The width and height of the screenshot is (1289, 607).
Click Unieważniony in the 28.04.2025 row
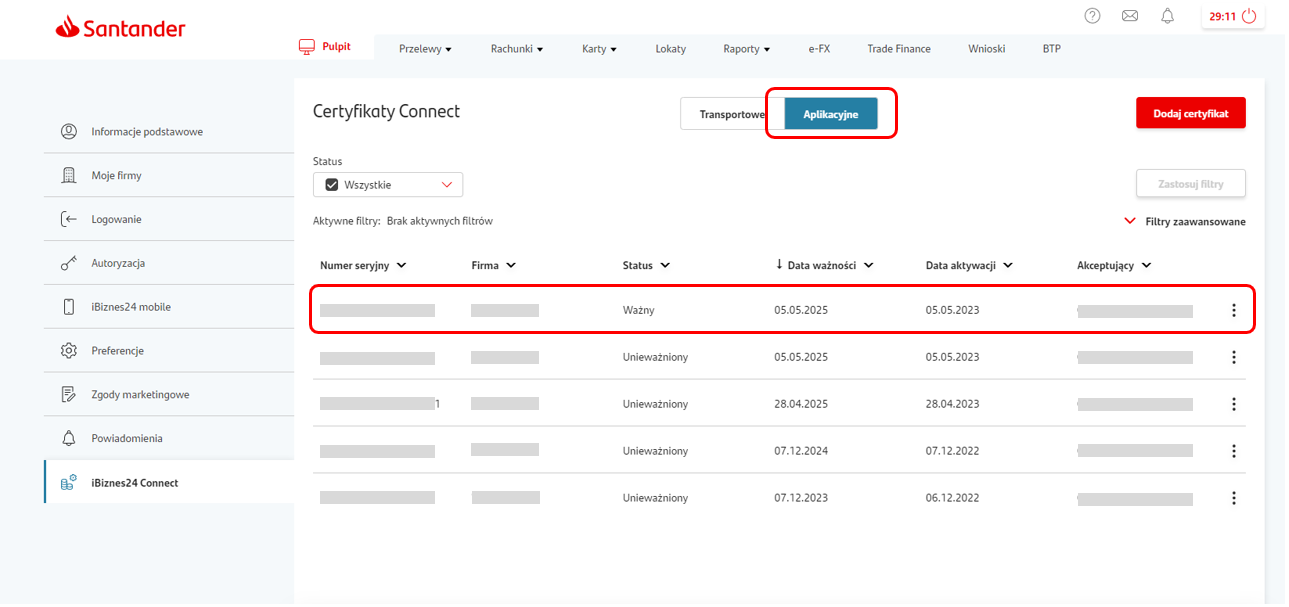pos(656,404)
